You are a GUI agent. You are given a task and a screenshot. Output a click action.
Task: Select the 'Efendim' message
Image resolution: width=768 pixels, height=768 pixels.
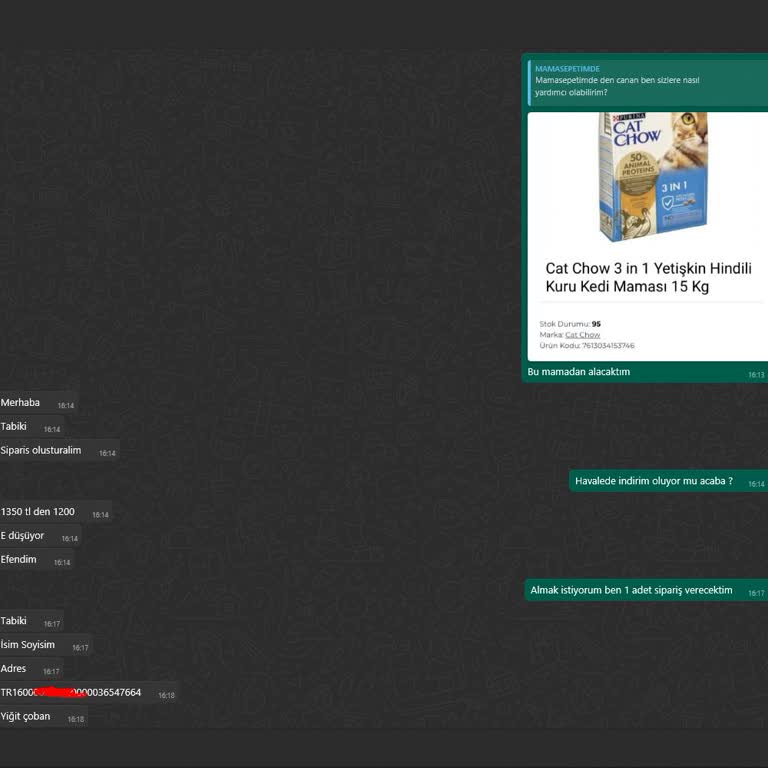point(37,560)
